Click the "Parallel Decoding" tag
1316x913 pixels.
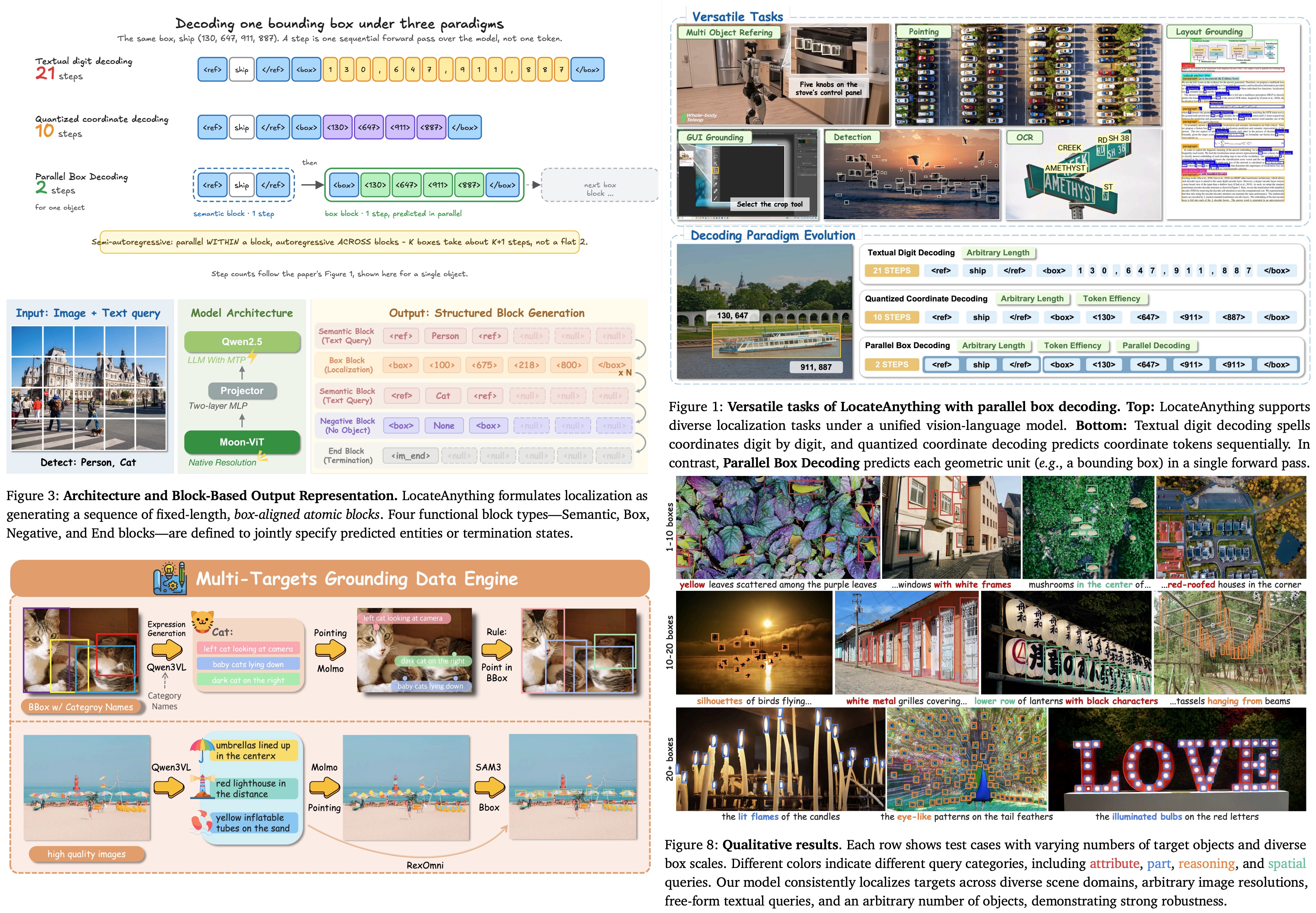point(1156,345)
